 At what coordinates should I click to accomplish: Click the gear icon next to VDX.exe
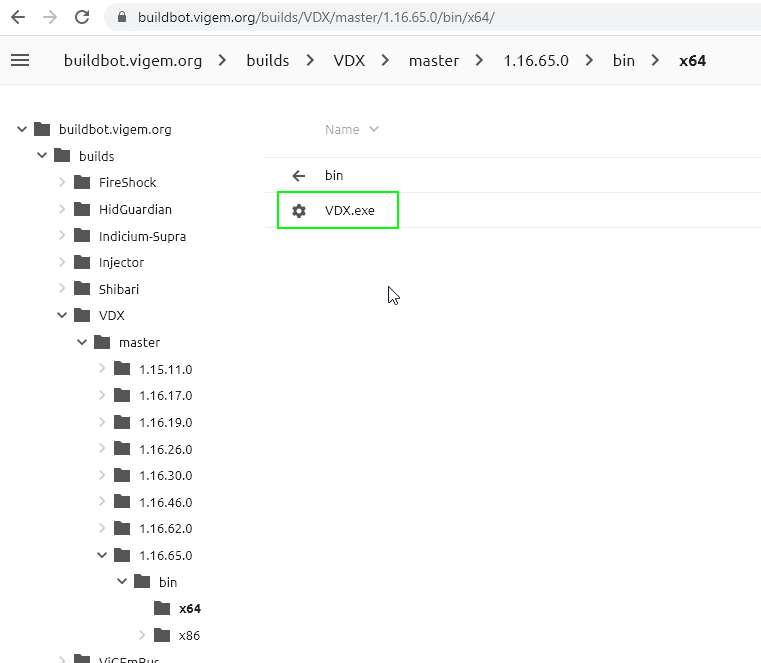pos(299,211)
